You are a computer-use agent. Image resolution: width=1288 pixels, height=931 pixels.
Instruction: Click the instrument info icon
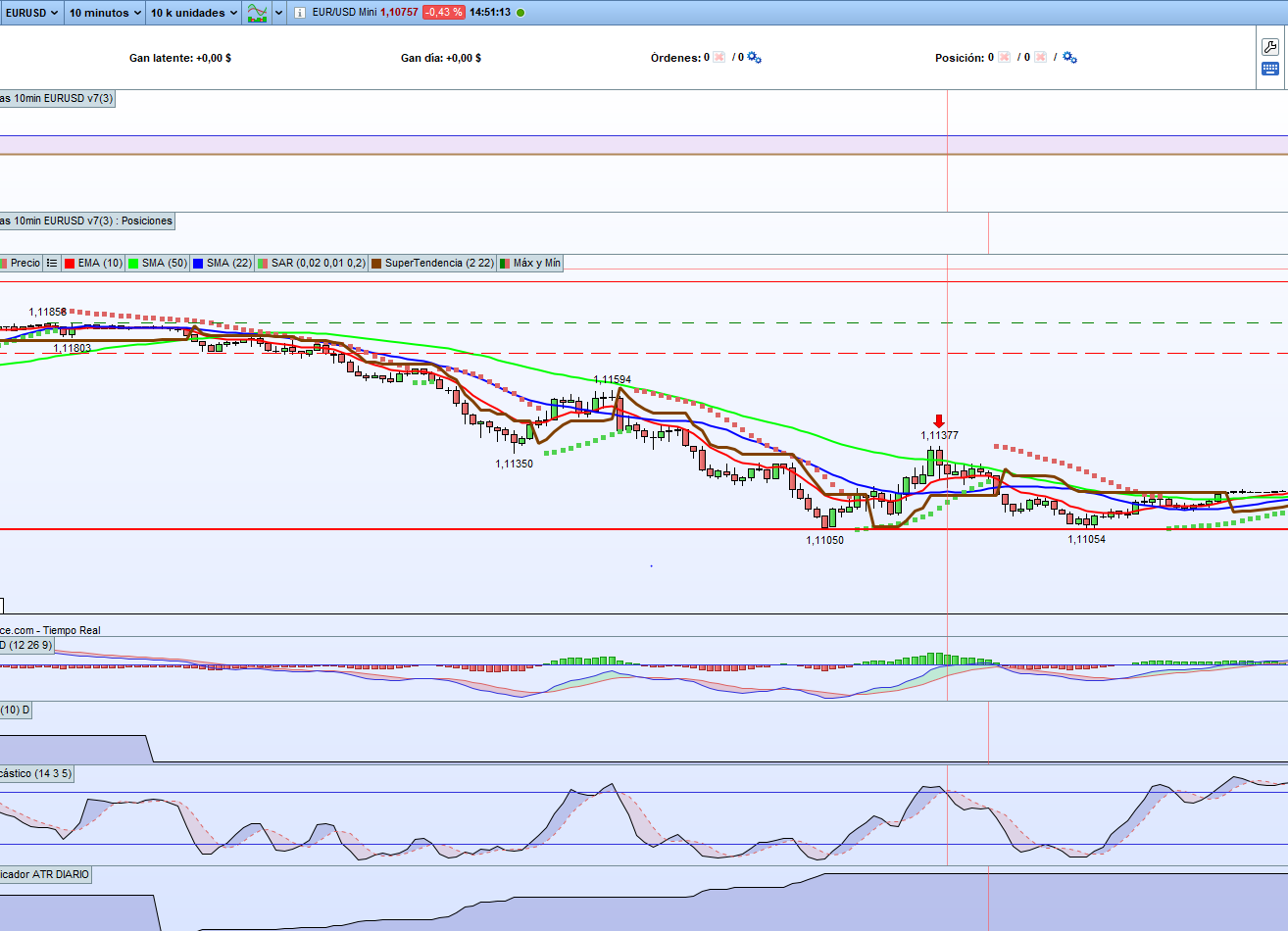click(x=300, y=13)
